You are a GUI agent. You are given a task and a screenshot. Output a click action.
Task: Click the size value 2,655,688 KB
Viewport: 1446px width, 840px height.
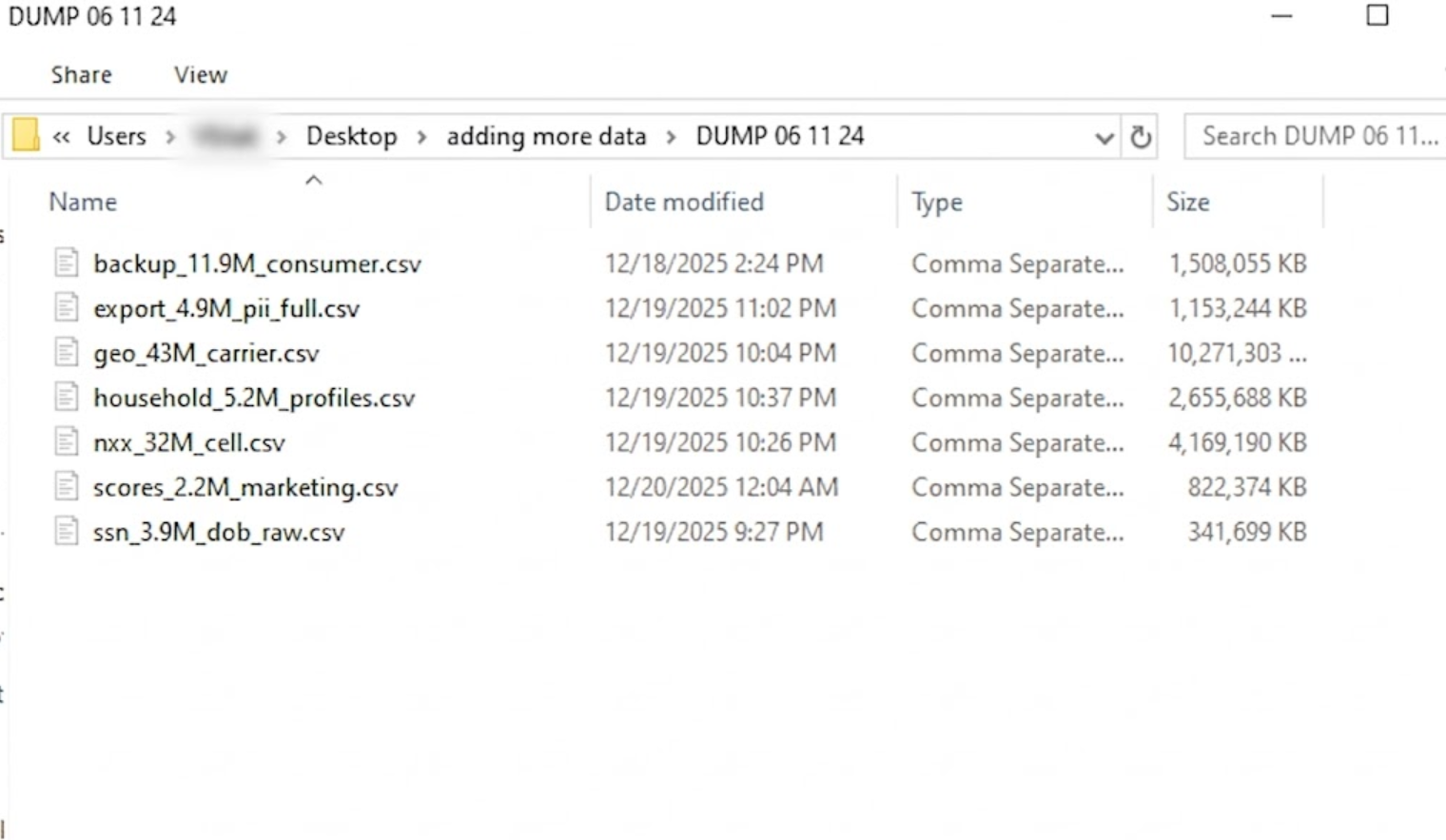(1238, 398)
